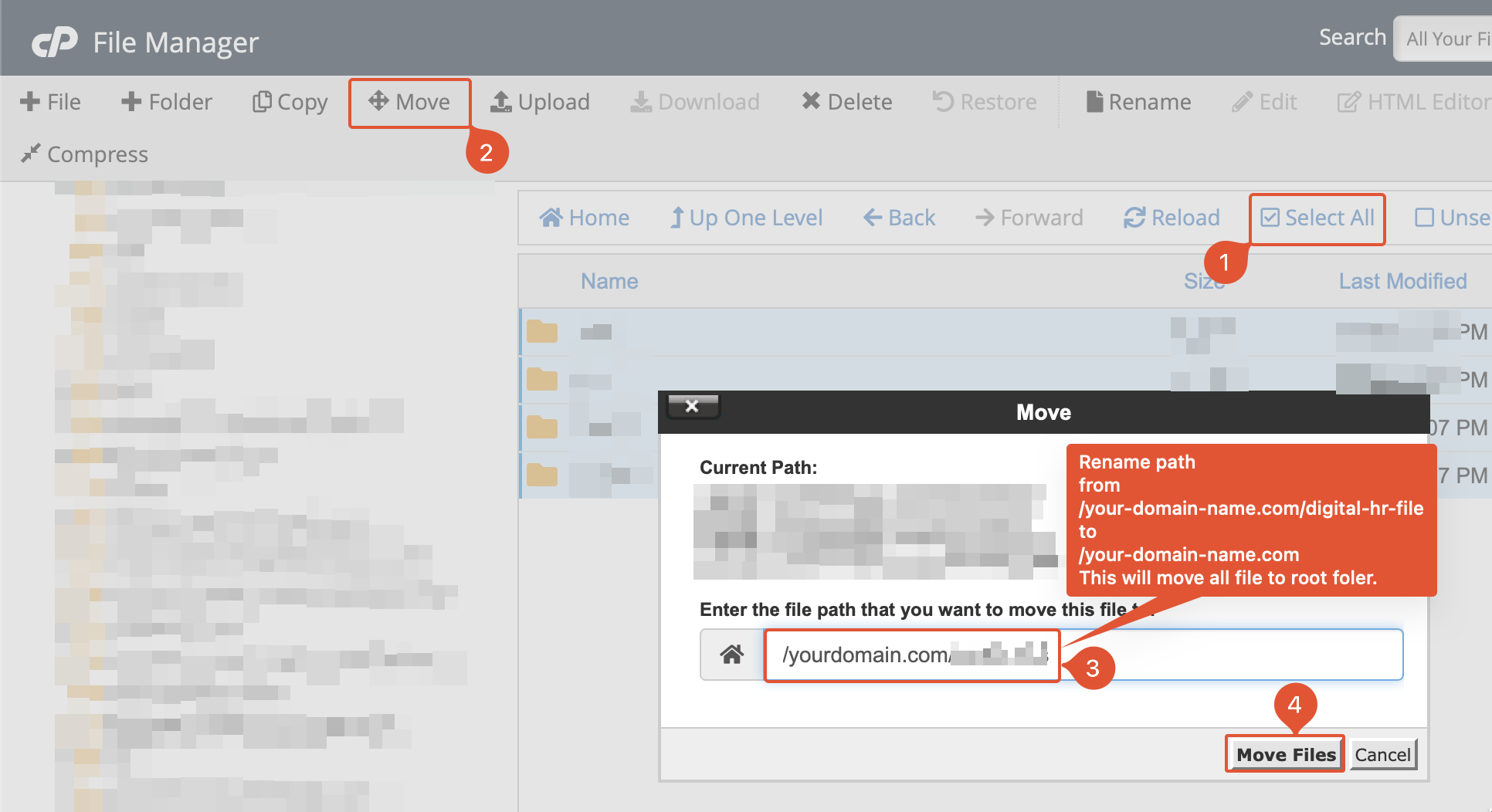Close the Move dialog with the X

[693, 406]
